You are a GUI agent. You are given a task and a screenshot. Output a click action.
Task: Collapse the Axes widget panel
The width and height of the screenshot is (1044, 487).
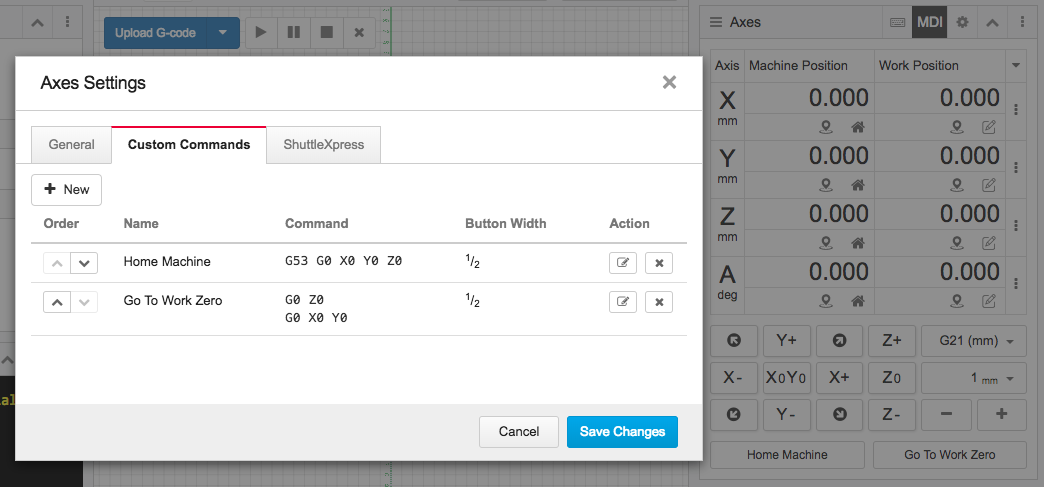click(991, 22)
